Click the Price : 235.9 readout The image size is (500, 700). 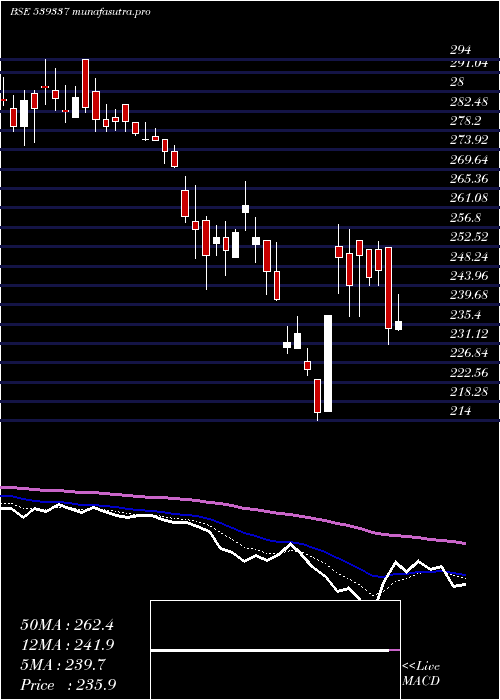click(x=68, y=685)
